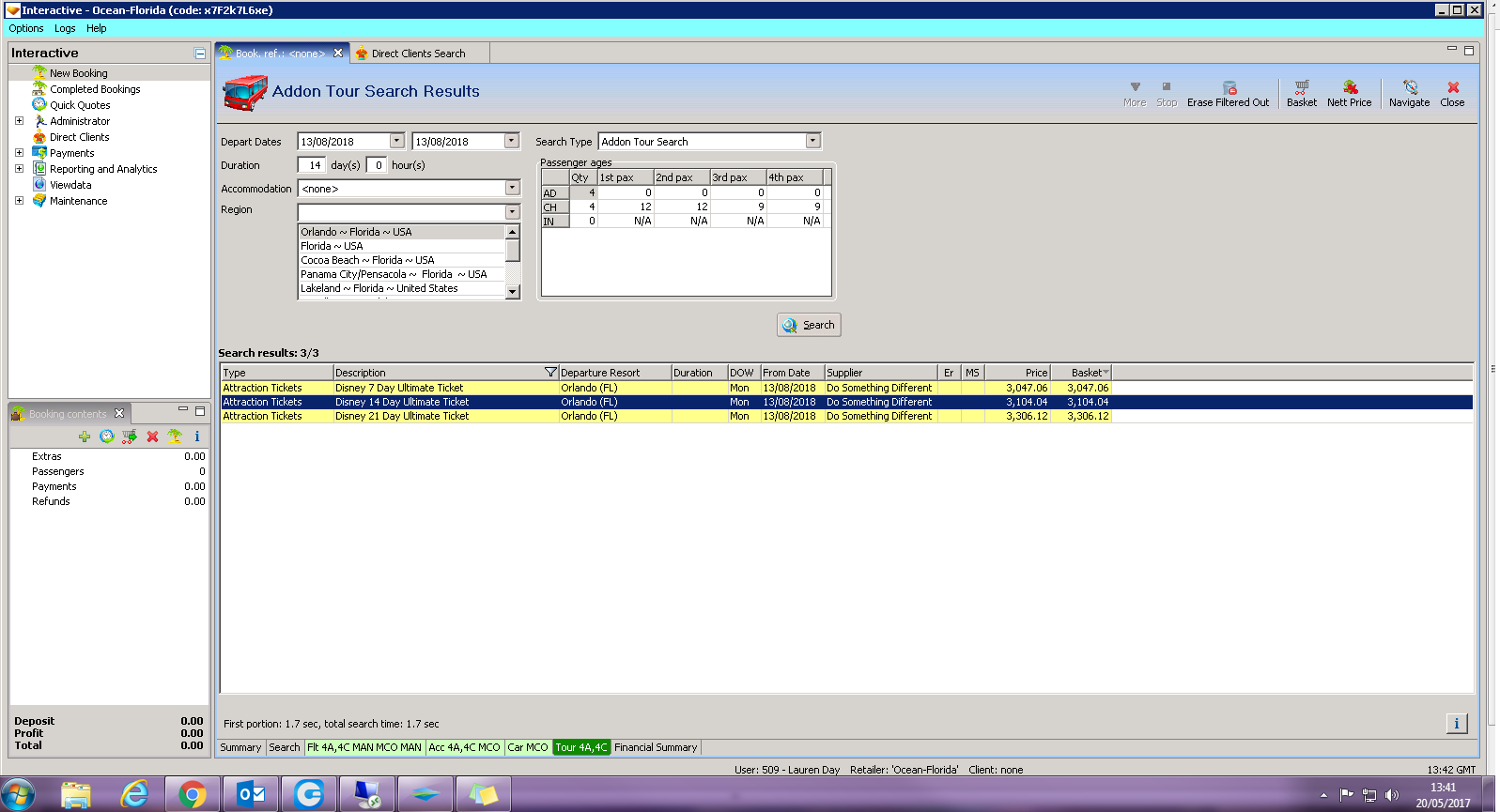Screen dimensions: 1500x812
Task: Open the Search Type dropdown
Action: coord(813,141)
